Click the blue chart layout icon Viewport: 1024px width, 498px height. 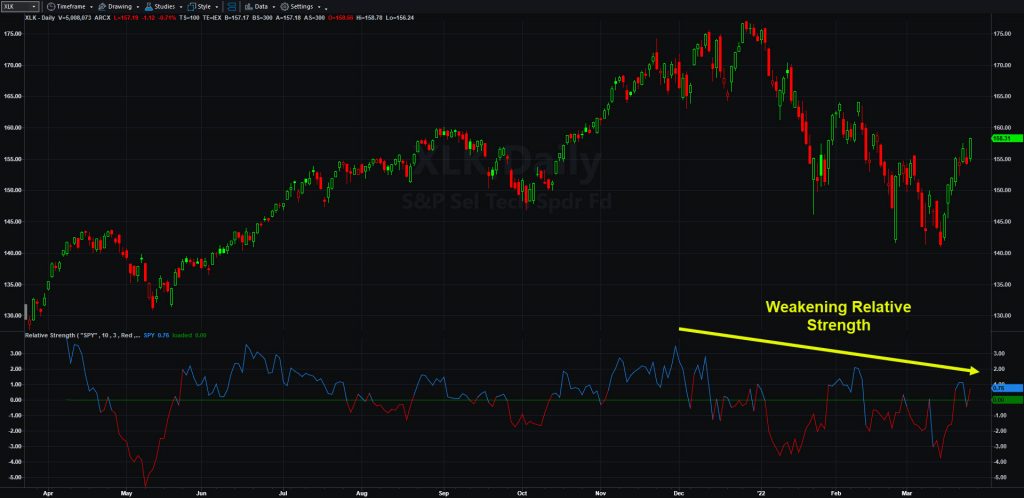(232, 7)
